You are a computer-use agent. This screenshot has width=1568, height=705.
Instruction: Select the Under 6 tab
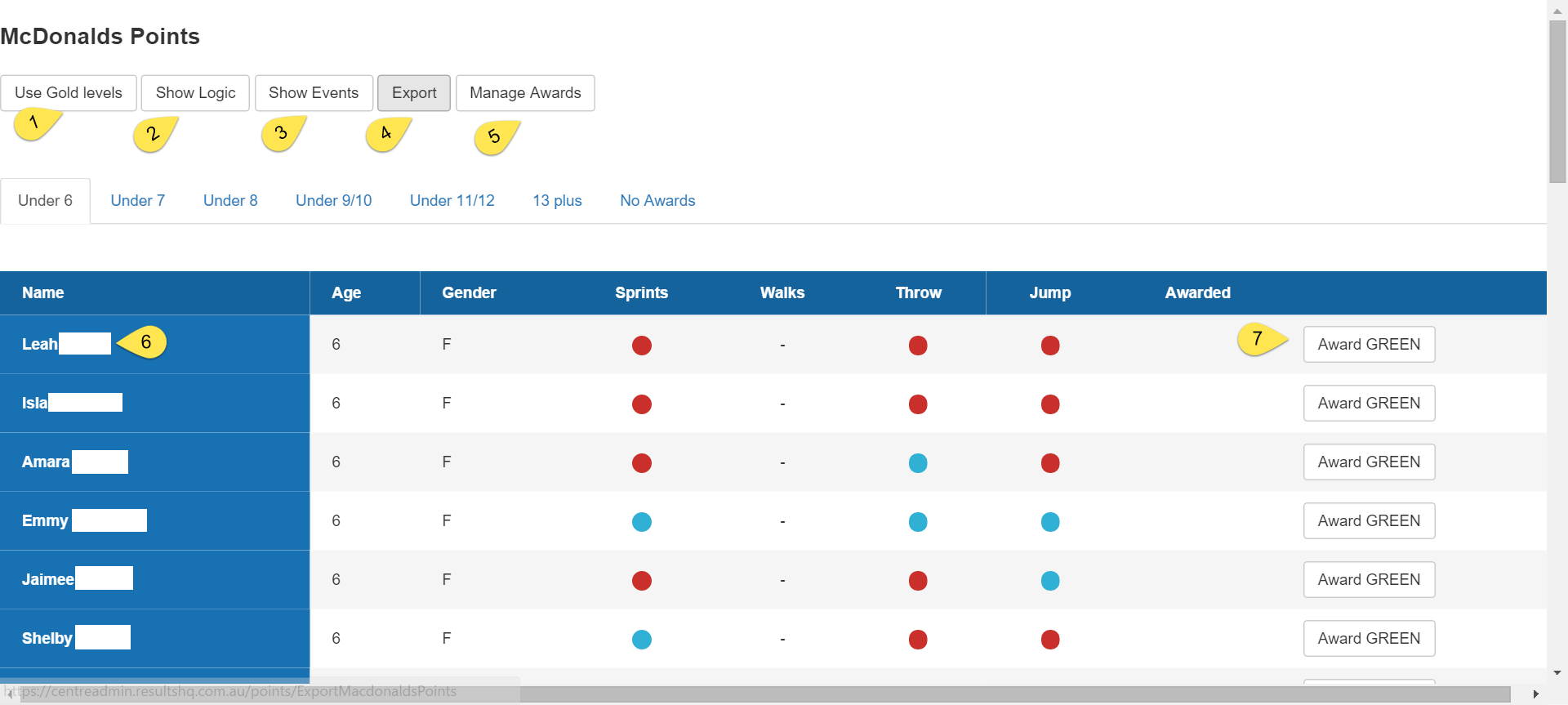[x=46, y=201]
